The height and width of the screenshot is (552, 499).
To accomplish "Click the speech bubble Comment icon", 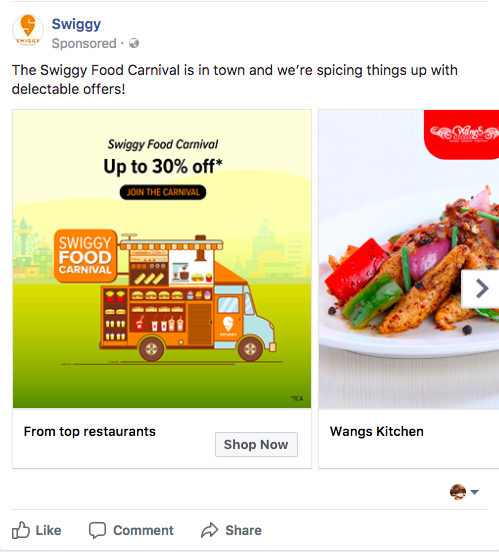I will pos(97,531).
